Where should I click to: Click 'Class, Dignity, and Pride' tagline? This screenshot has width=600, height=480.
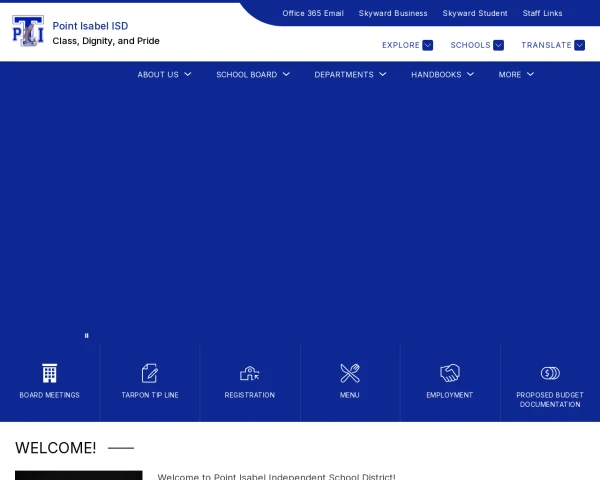point(106,41)
